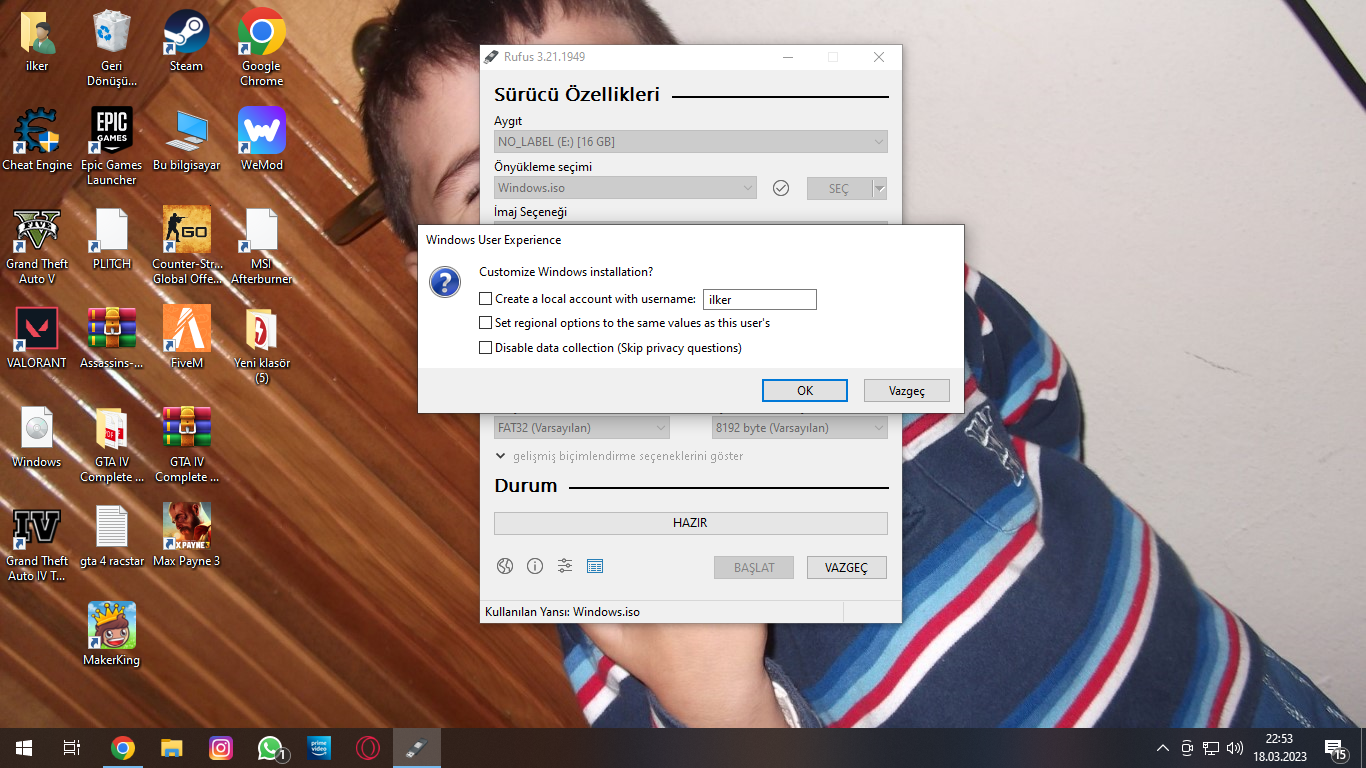
Task: Tick Disable data collection checkbox
Action: pos(486,348)
